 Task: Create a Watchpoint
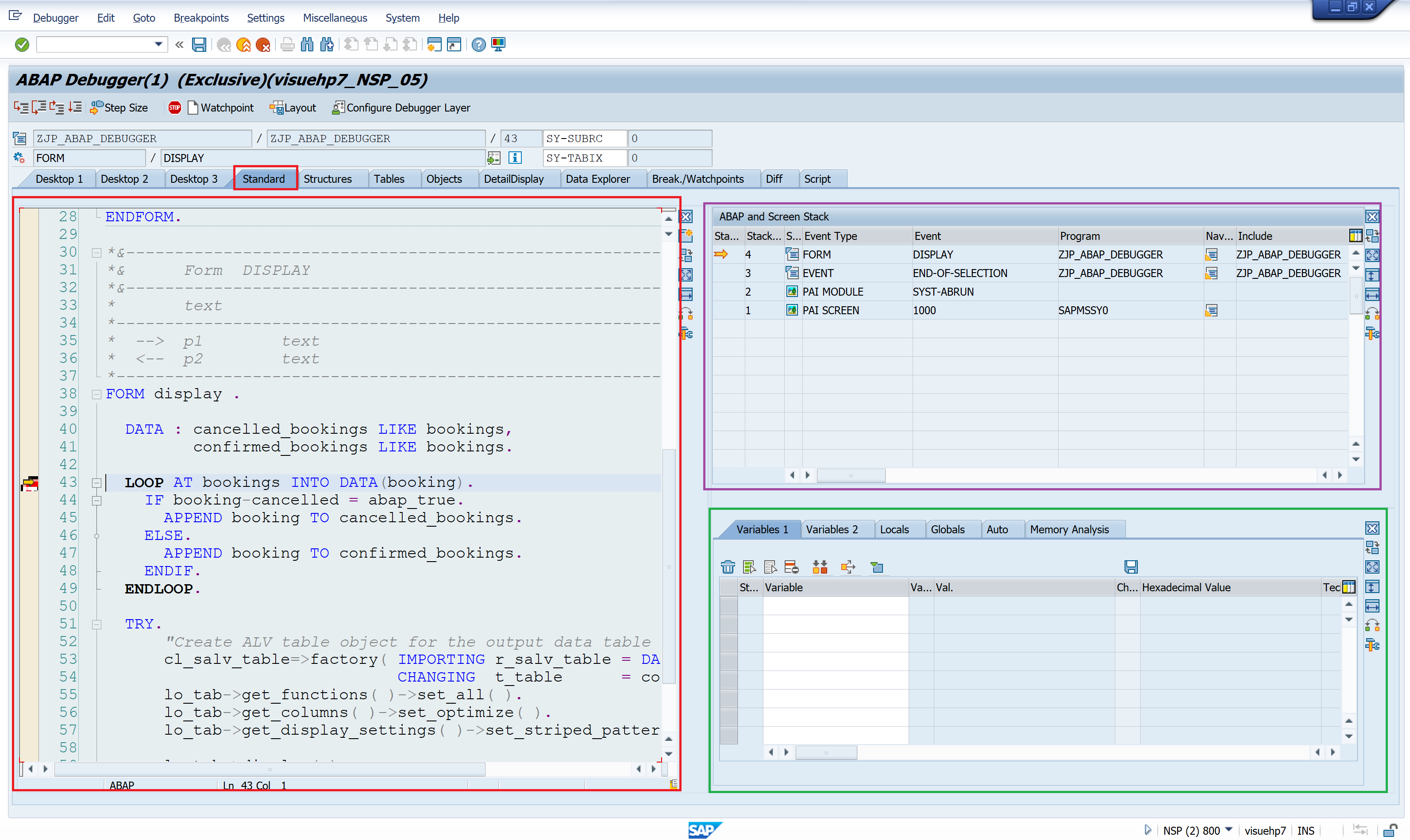(x=221, y=108)
